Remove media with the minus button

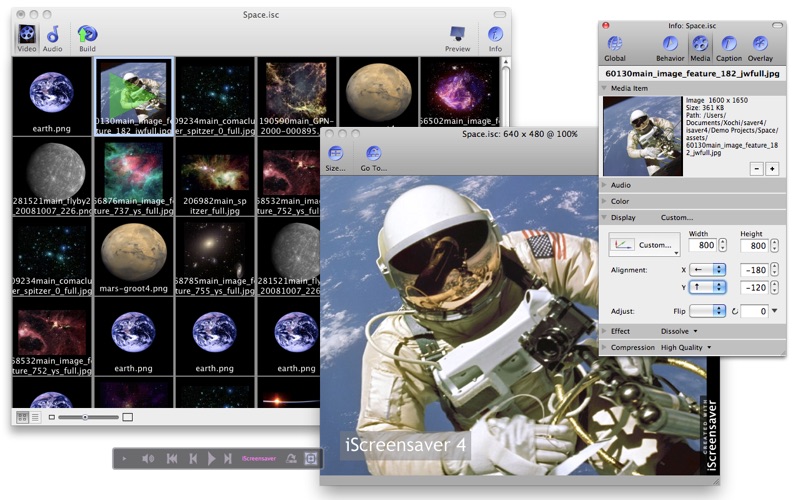(x=757, y=169)
